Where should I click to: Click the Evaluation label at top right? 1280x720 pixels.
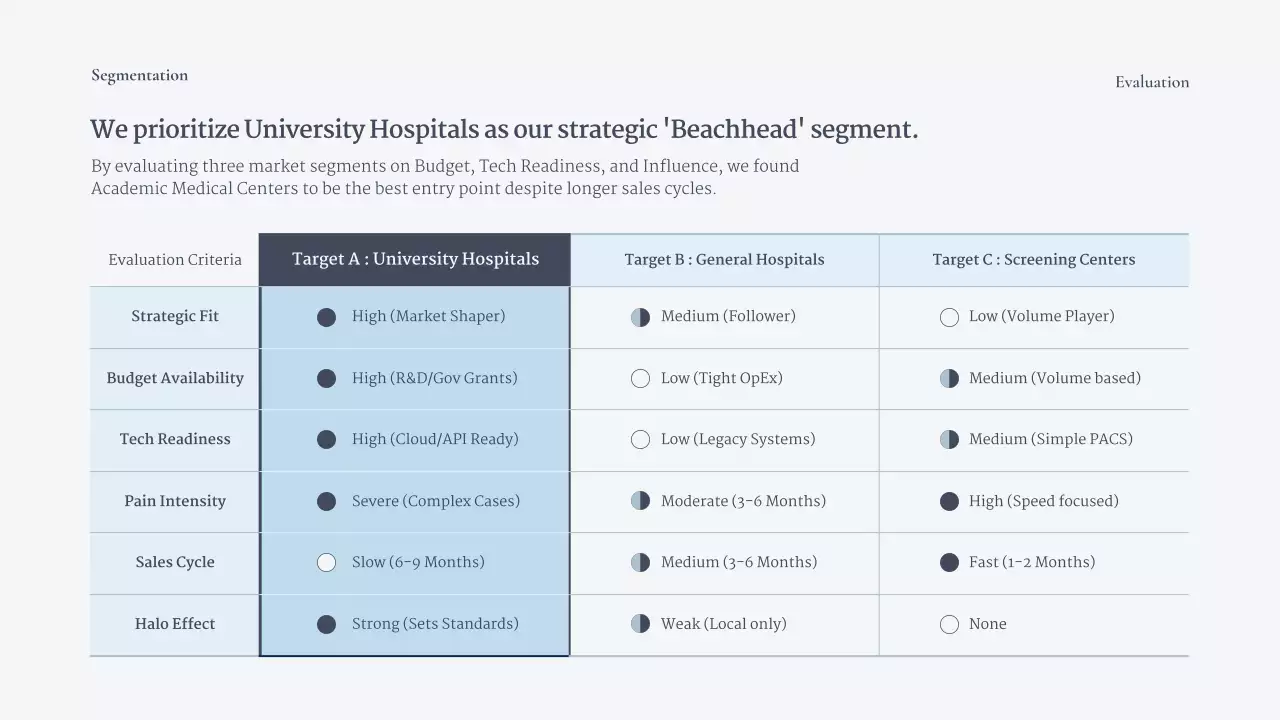point(1152,83)
